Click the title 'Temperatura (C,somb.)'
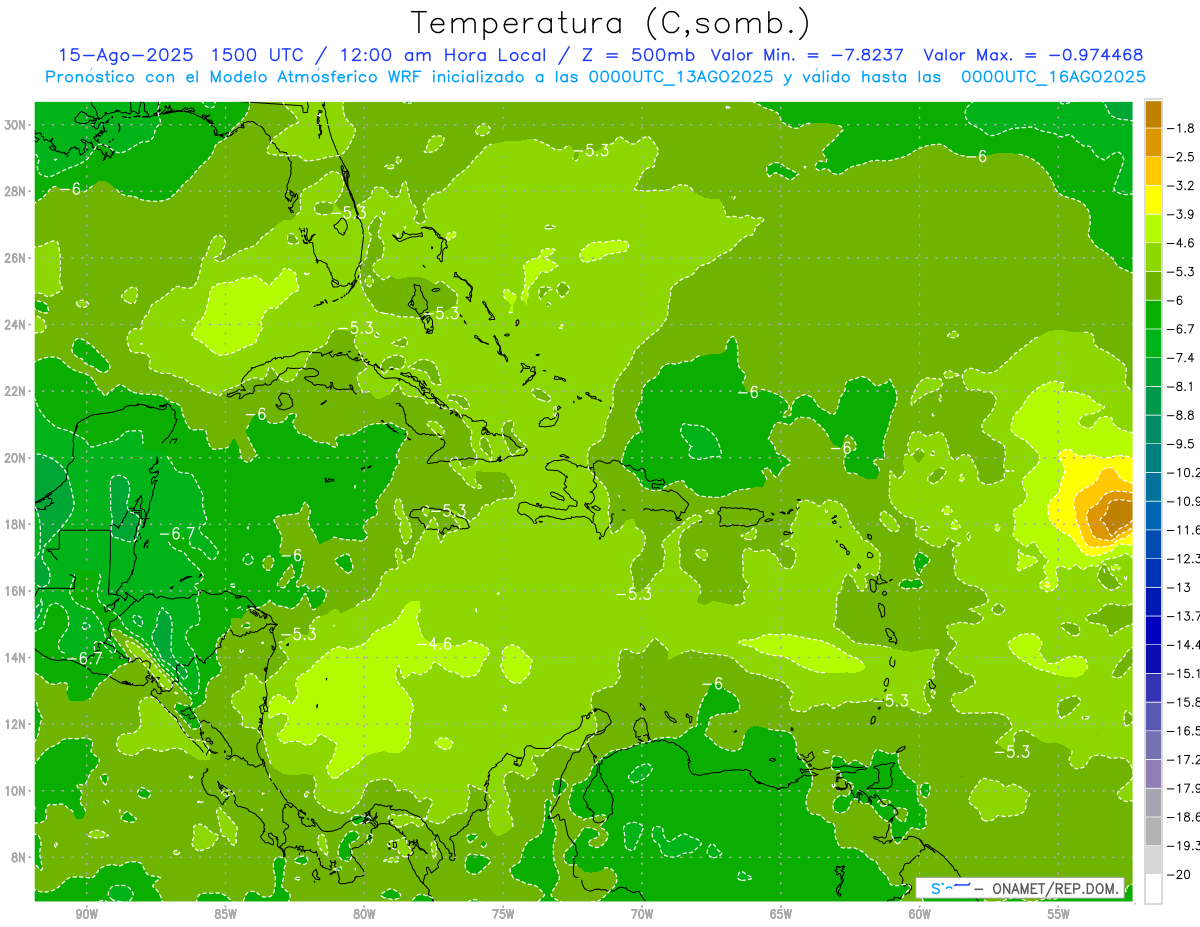Screen dimensions: 1200x927 point(610,24)
